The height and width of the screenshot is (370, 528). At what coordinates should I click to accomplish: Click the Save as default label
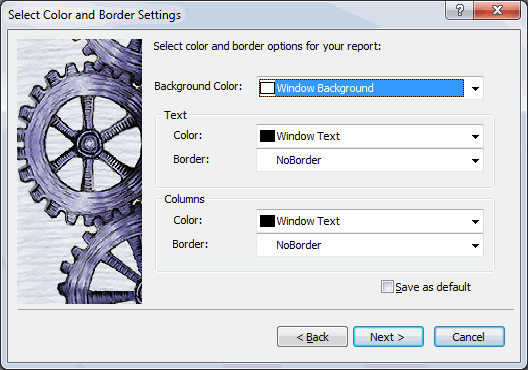point(433,287)
